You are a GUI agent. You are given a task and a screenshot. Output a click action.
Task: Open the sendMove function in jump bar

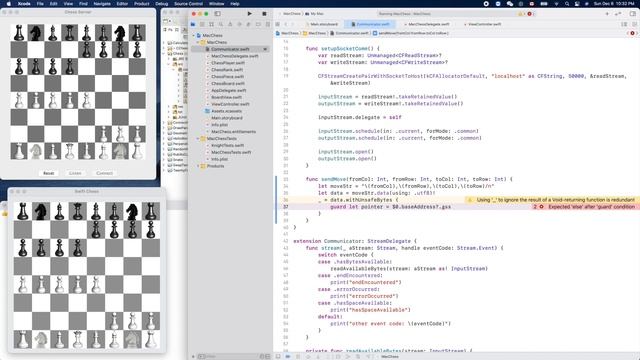(411, 33)
